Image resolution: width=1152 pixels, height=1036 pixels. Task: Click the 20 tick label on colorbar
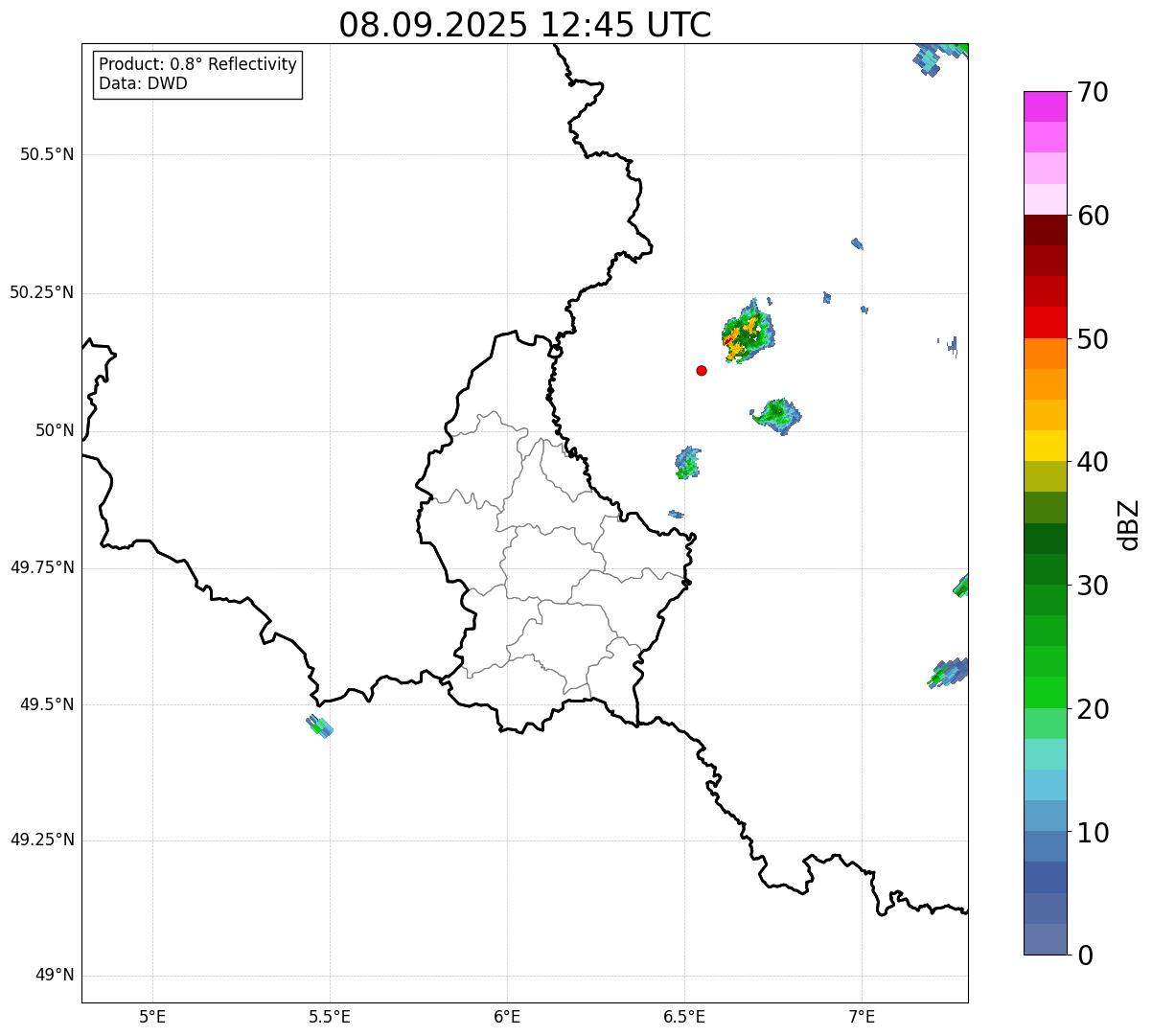click(1093, 709)
